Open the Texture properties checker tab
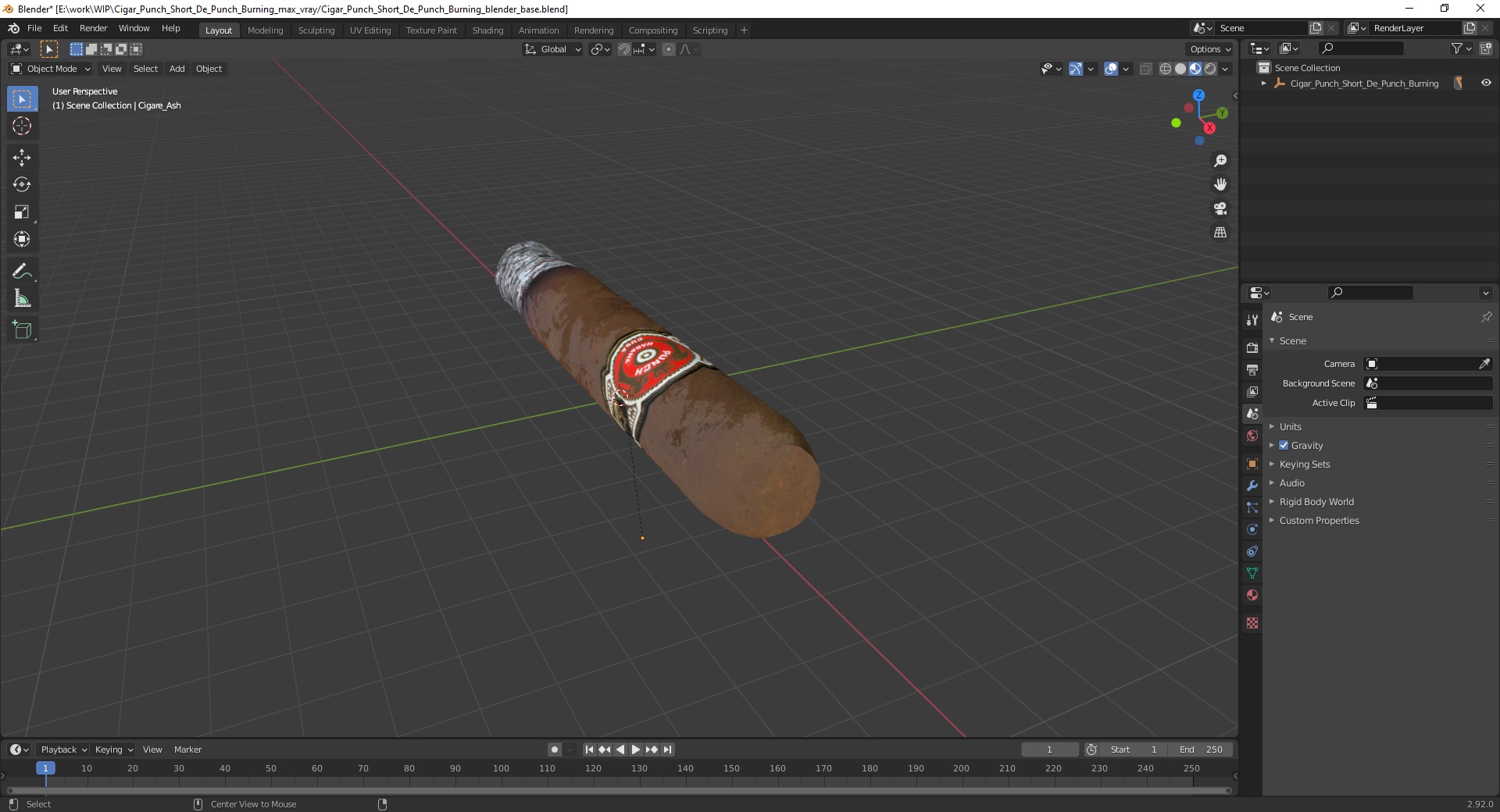This screenshot has height=812, width=1500. [1252, 623]
